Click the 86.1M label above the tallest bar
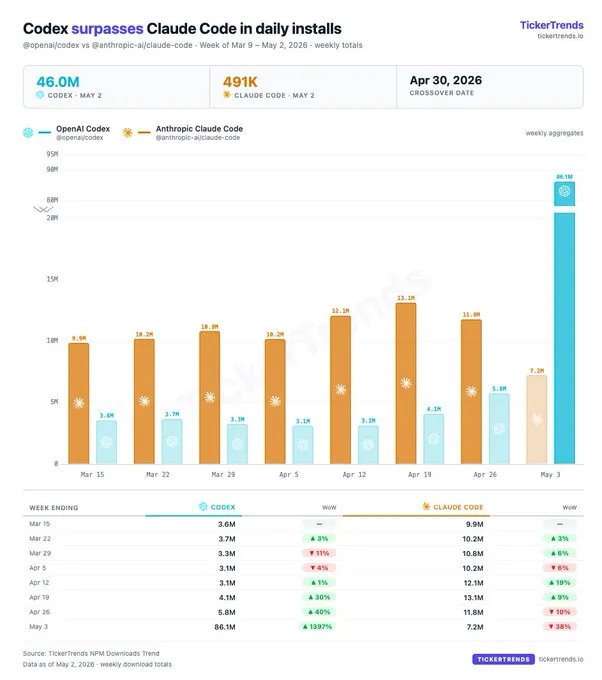This screenshot has height=680, width=602. (x=564, y=177)
